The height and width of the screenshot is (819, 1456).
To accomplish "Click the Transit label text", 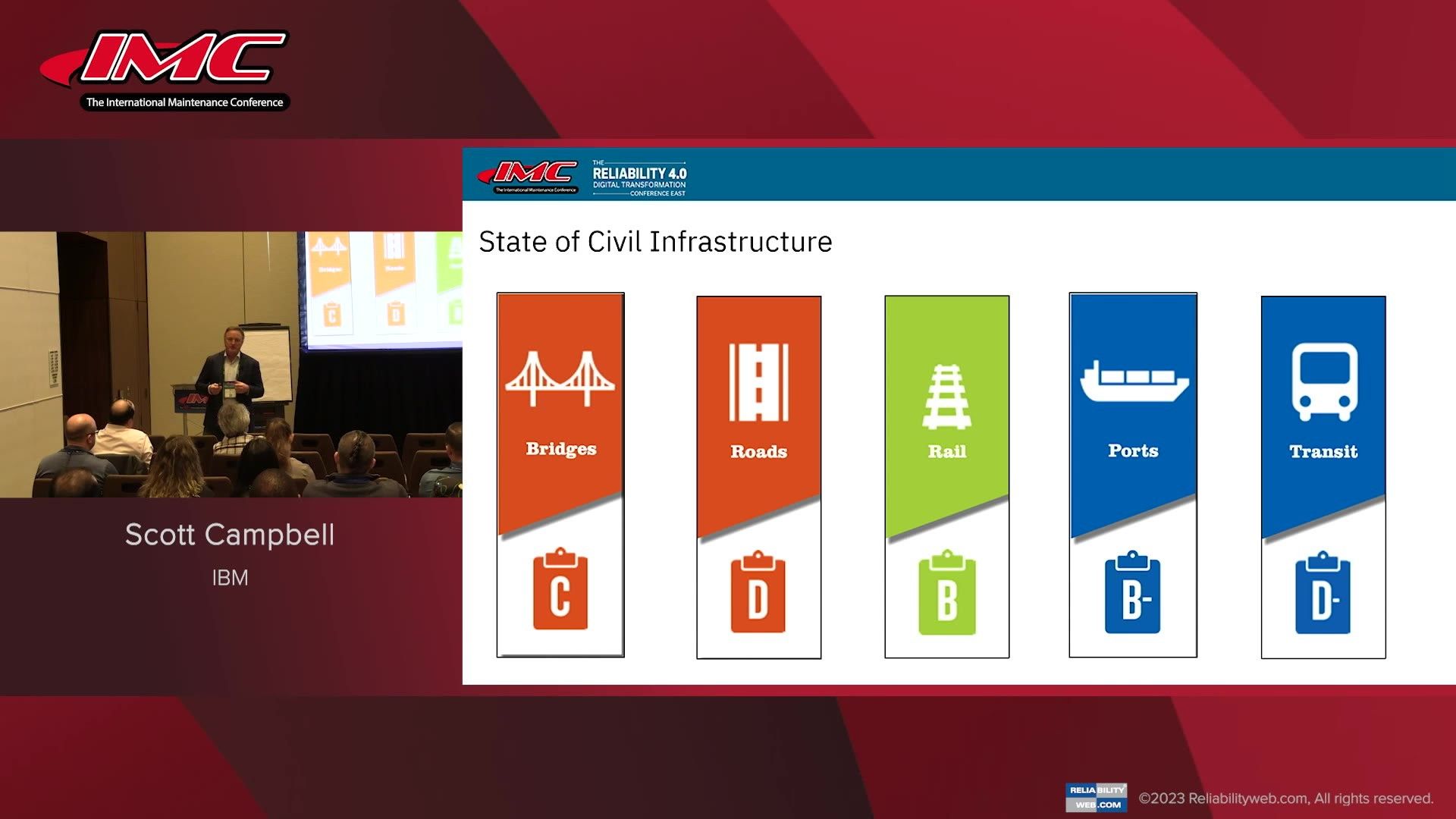I will coord(1323,451).
